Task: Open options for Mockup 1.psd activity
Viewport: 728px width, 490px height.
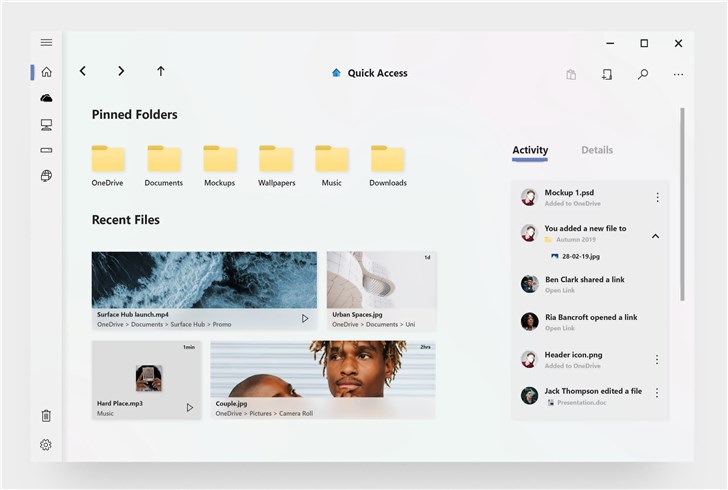Action: (x=657, y=197)
